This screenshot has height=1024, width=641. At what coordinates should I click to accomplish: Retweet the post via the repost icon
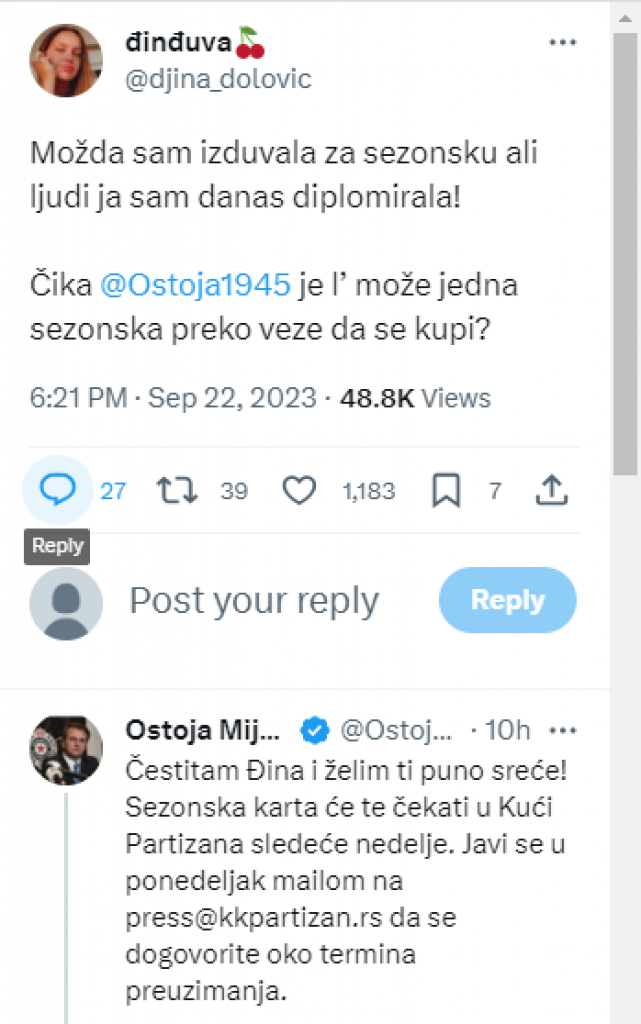(x=178, y=490)
